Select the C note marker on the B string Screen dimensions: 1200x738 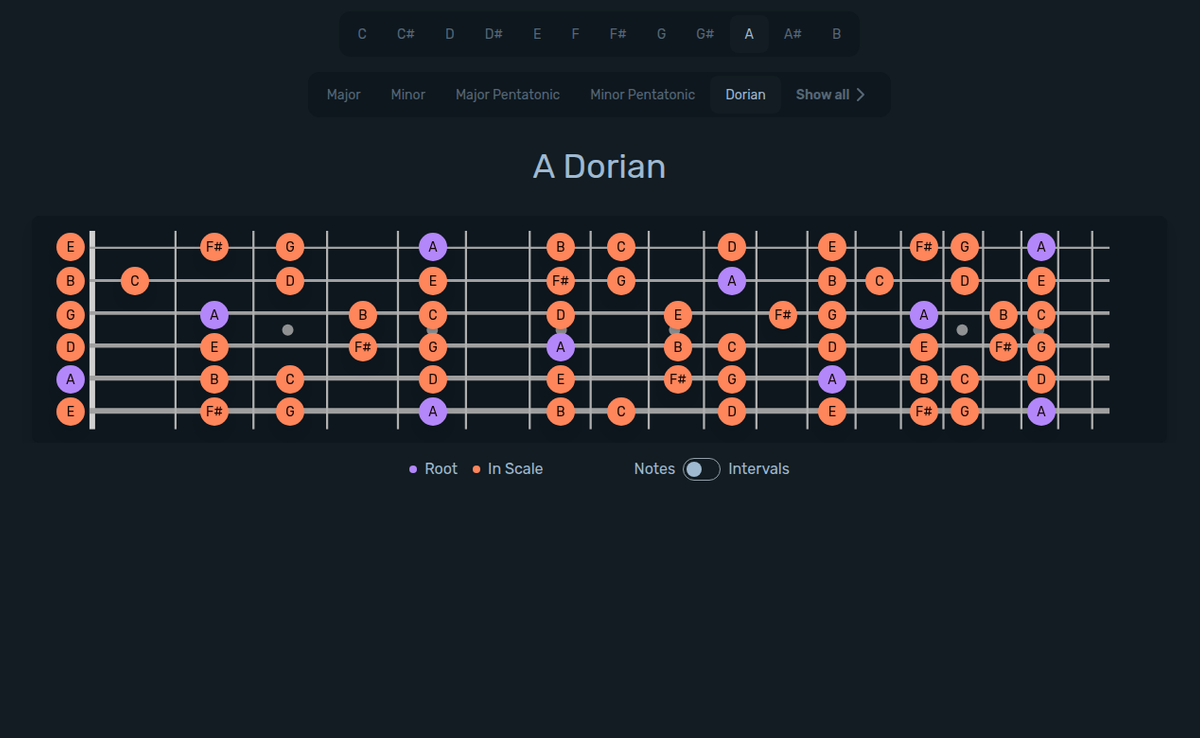pyautogui.click(x=133, y=281)
